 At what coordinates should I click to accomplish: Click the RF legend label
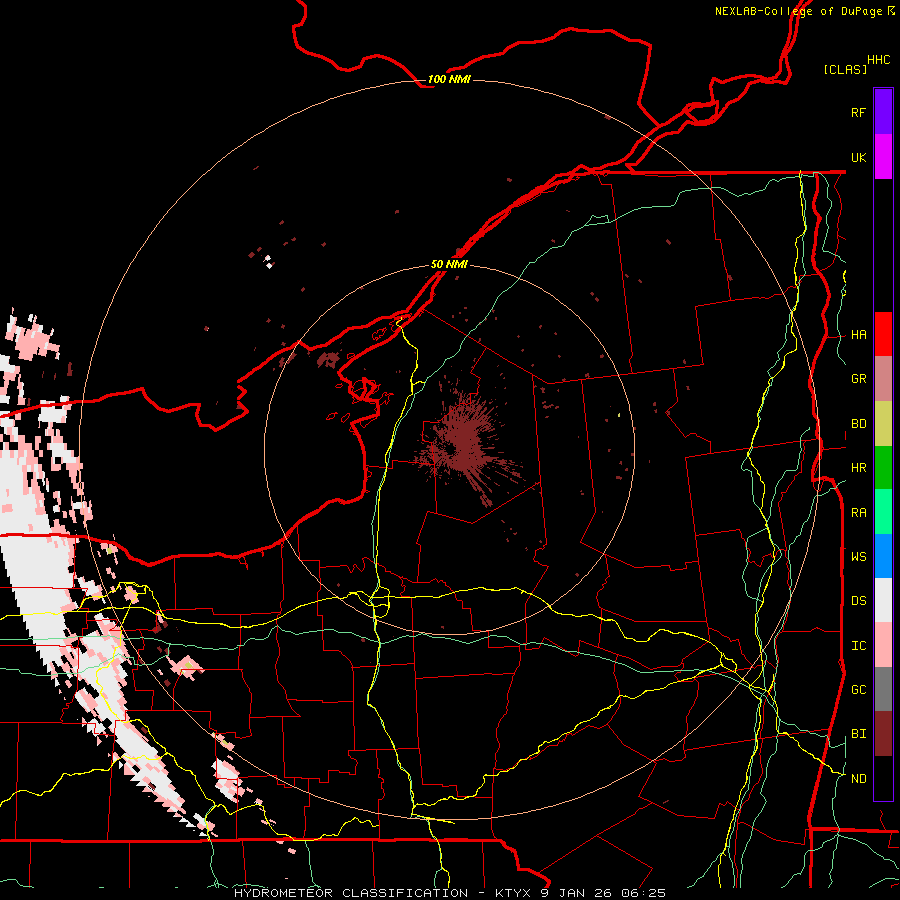[x=858, y=112]
